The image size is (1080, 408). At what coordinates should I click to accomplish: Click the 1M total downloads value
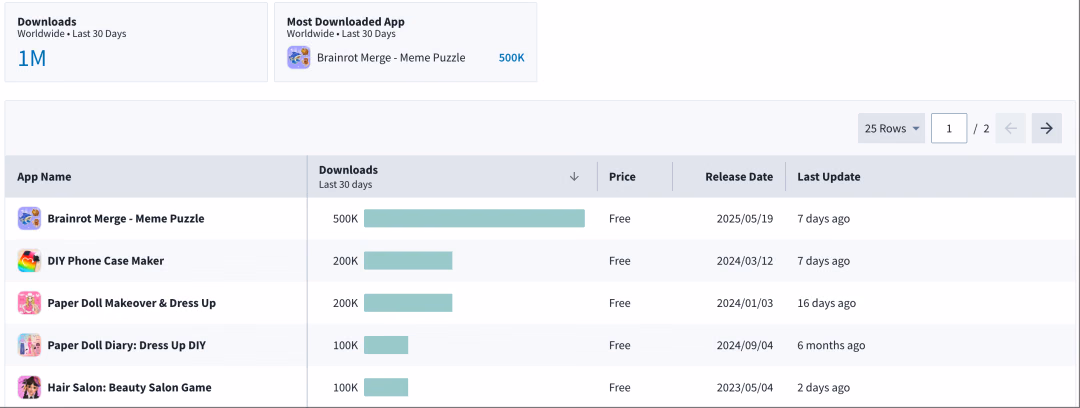click(x=32, y=59)
